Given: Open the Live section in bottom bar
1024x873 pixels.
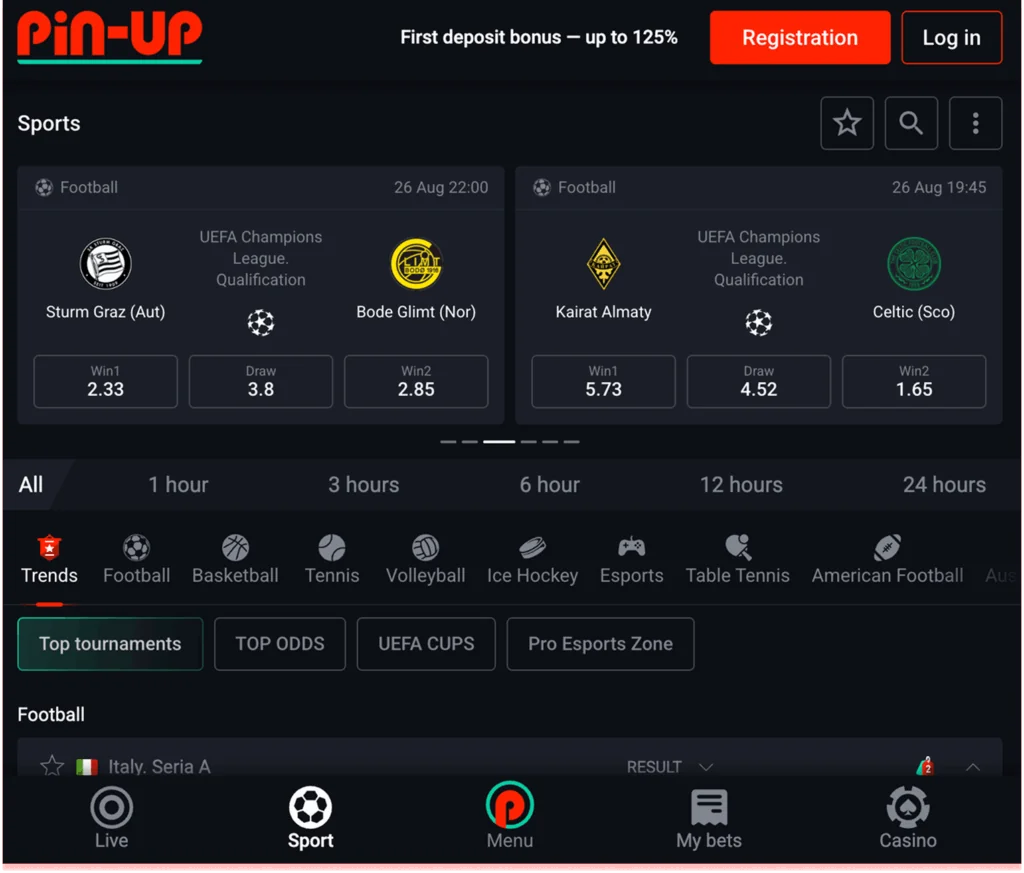Looking at the screenshot, I should point(112,819).
